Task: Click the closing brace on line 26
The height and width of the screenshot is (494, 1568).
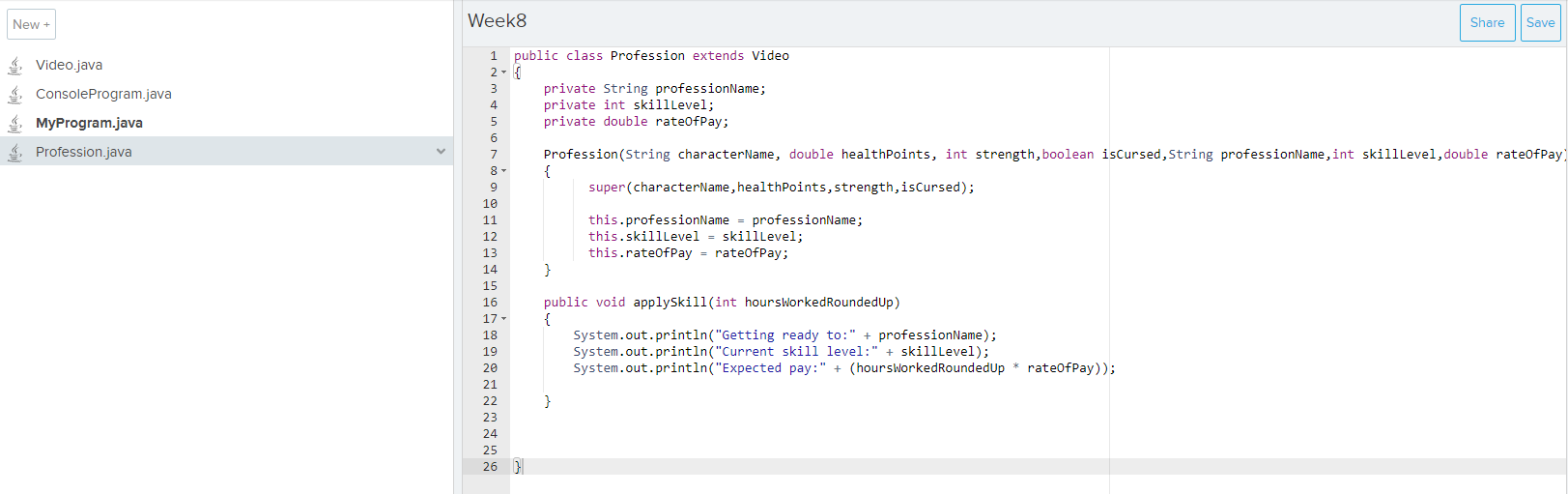Action: 518,467
